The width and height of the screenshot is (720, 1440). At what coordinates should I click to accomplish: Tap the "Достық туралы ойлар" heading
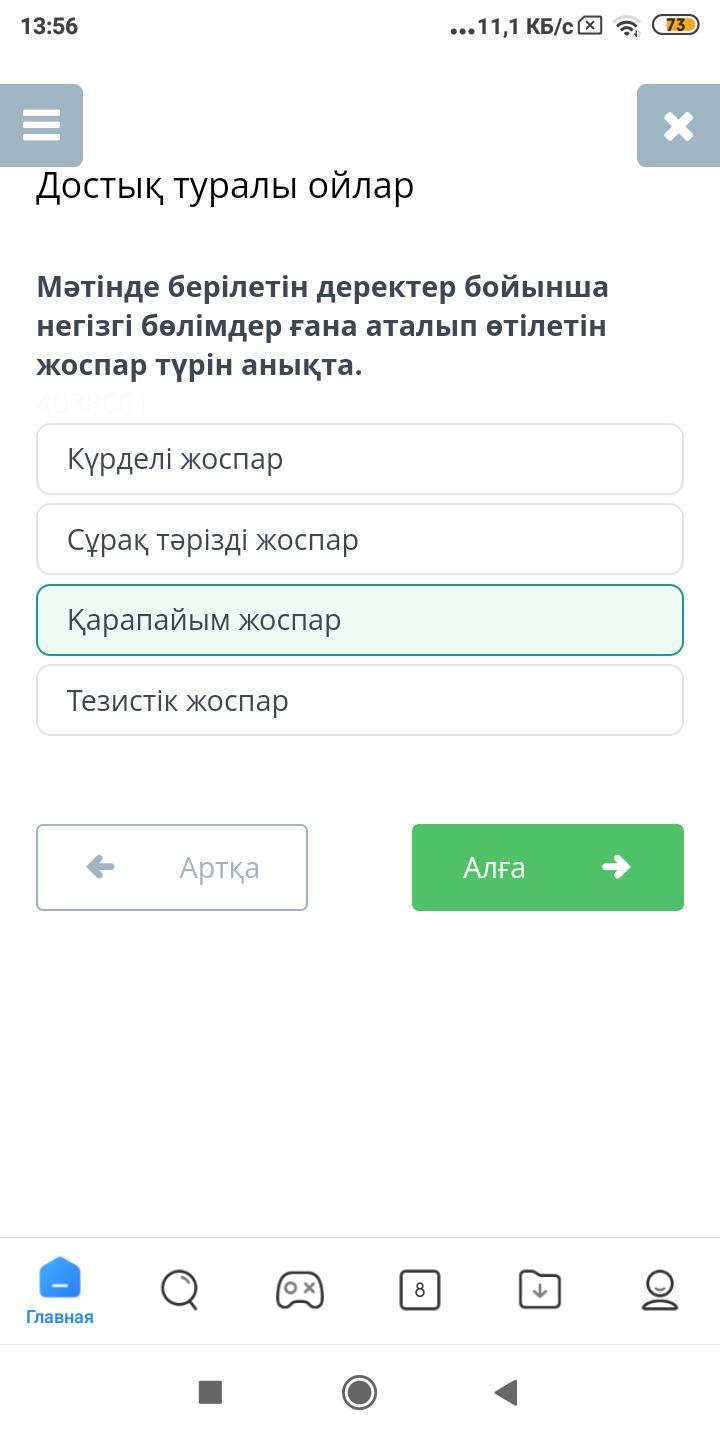(x=225, y=186)
